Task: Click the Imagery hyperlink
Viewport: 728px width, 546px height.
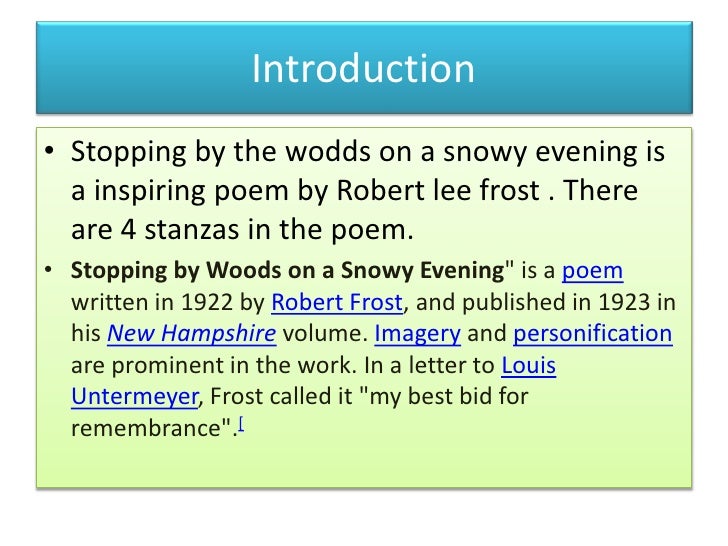Action: pos(417,334)
